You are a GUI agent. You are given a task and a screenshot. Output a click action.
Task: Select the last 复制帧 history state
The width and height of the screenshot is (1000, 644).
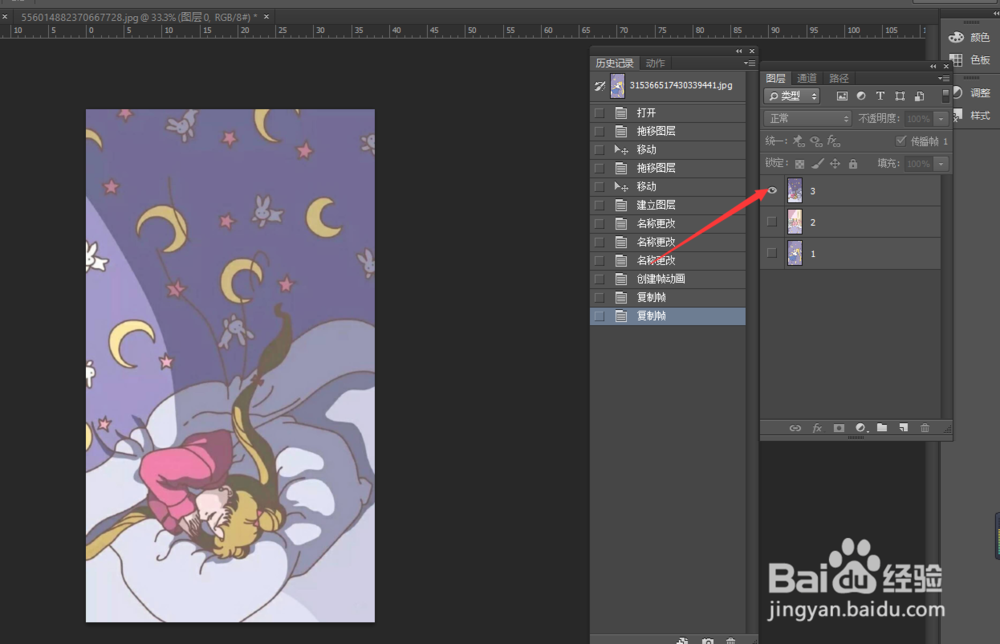(x=668, y=316)
